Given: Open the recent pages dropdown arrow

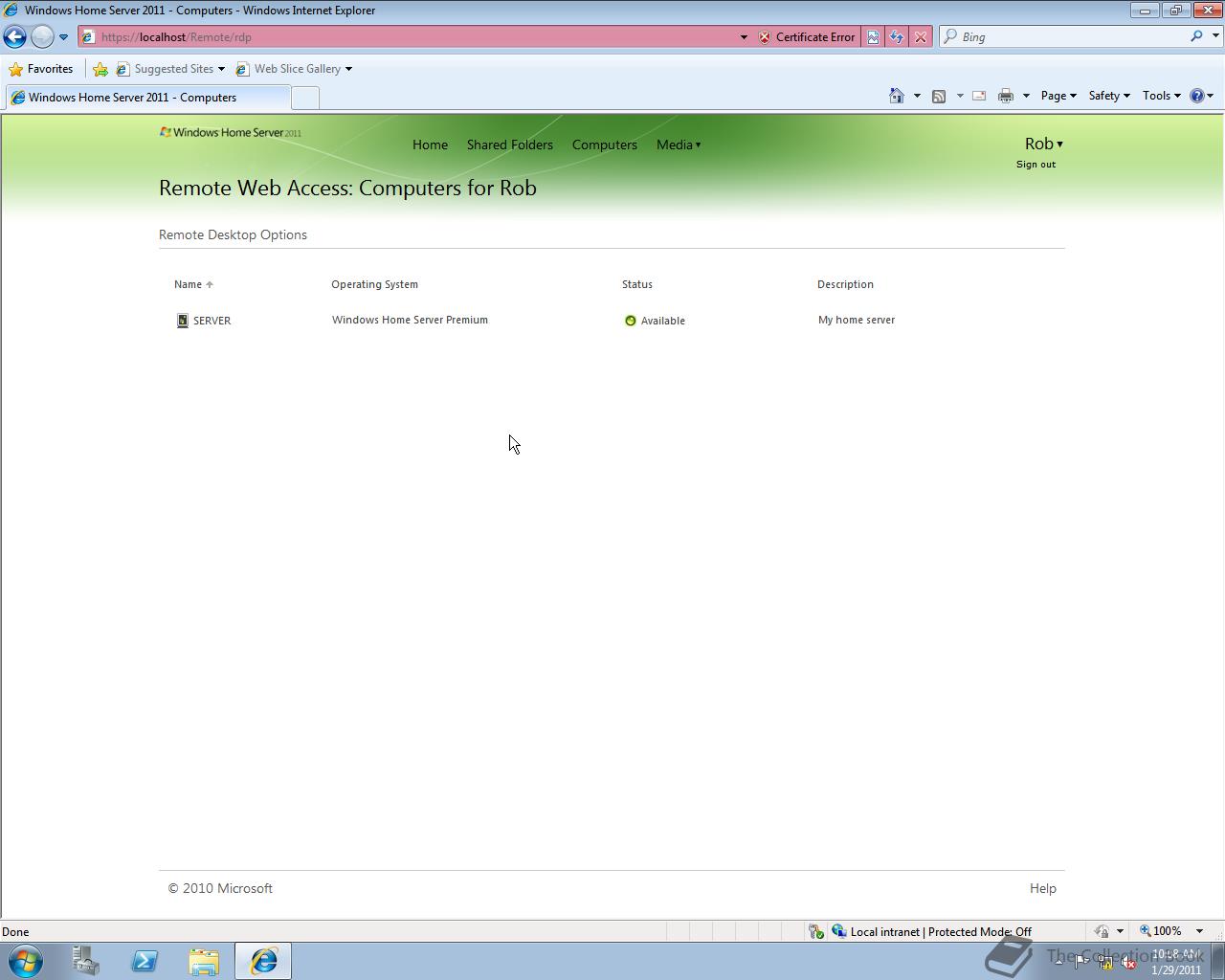Looking at the screenshot, I should pos(63,37).
